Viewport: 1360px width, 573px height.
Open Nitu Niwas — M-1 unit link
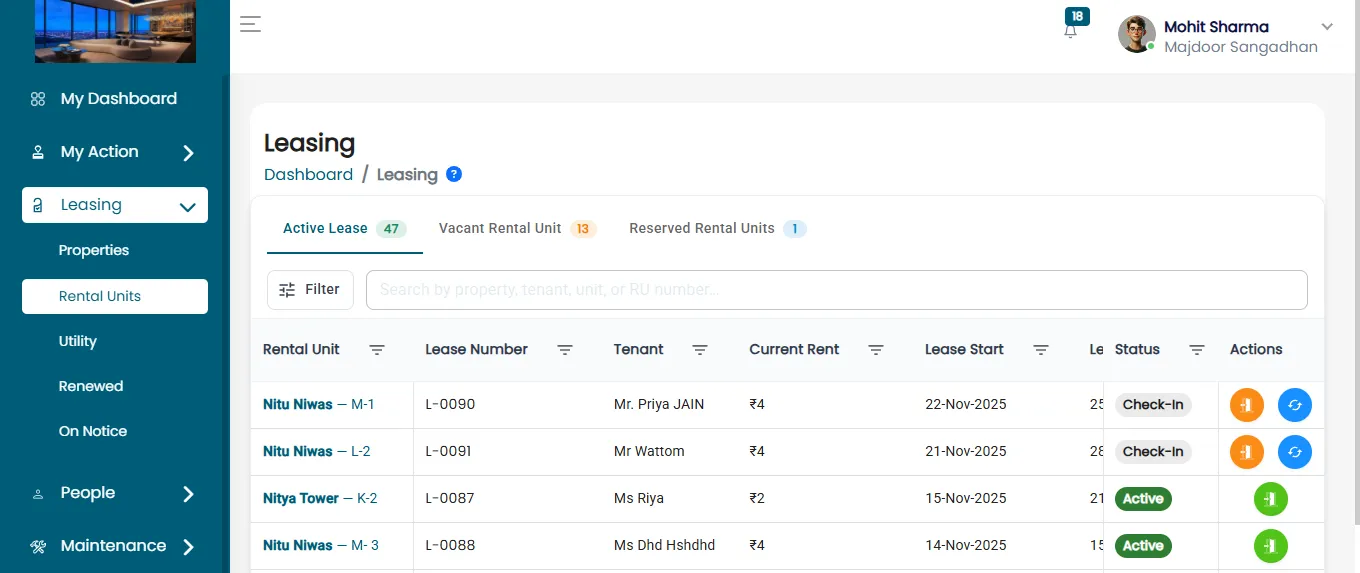[x=318, y=404]
